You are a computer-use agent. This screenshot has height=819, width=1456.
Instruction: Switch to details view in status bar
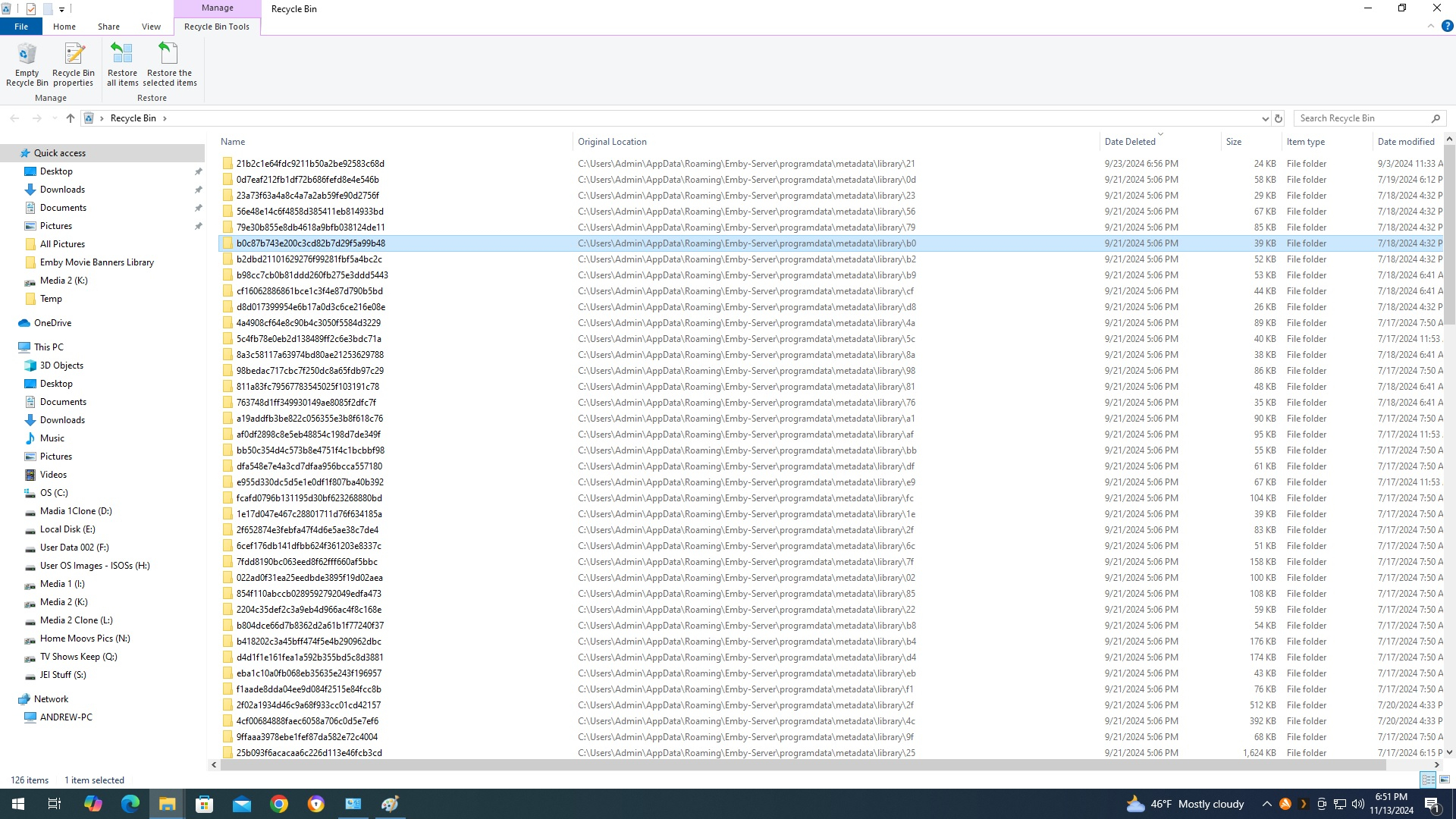point(1428,780)
